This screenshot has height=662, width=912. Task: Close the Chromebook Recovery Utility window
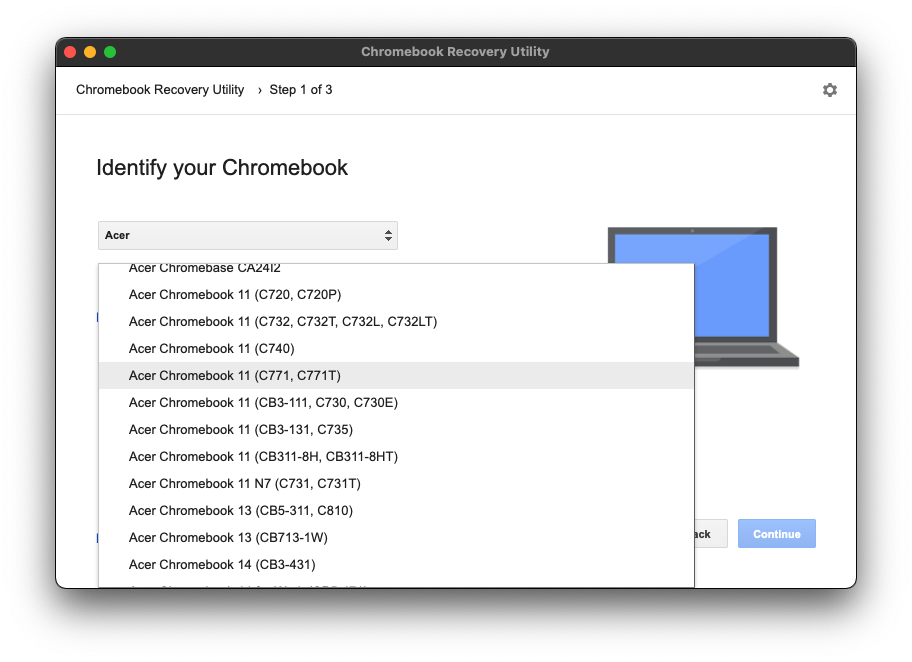[70, 52]
